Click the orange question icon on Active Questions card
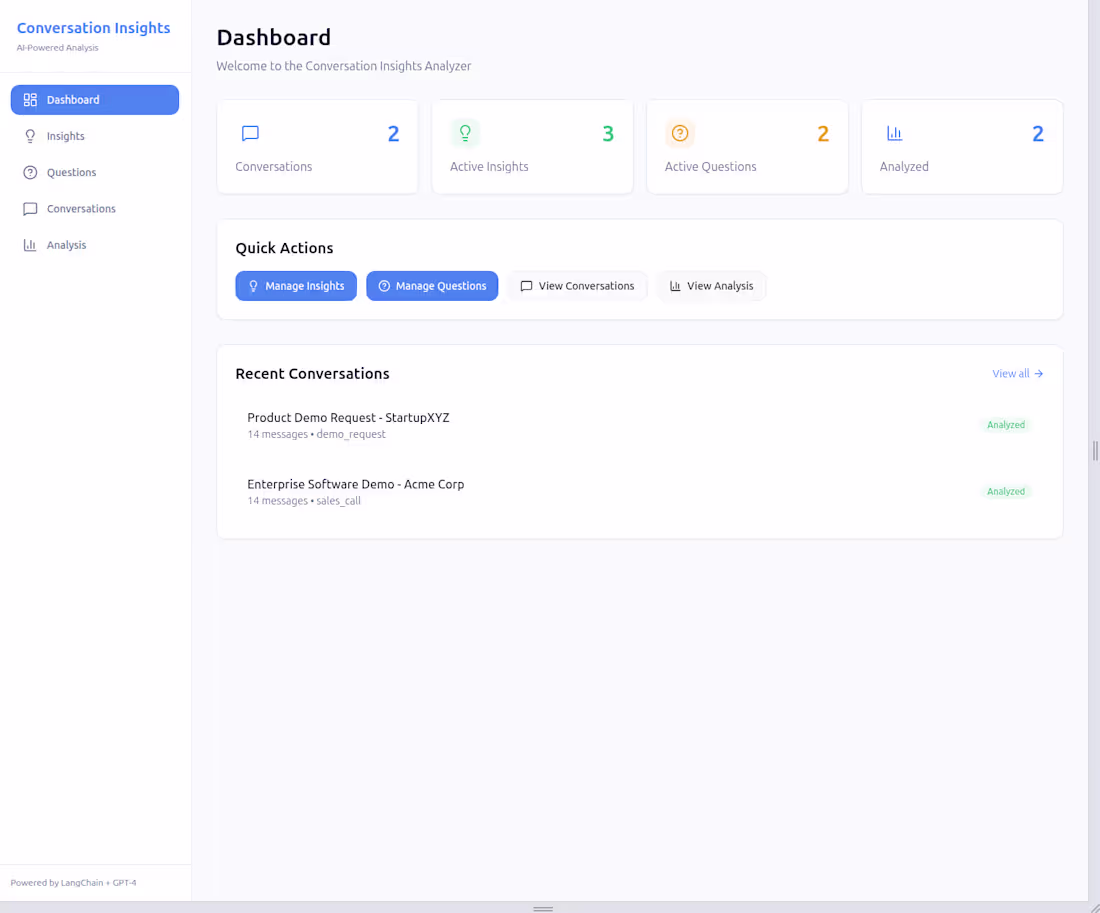The height and width of the screenshot is (913, 1100). [x=680, y=132]
